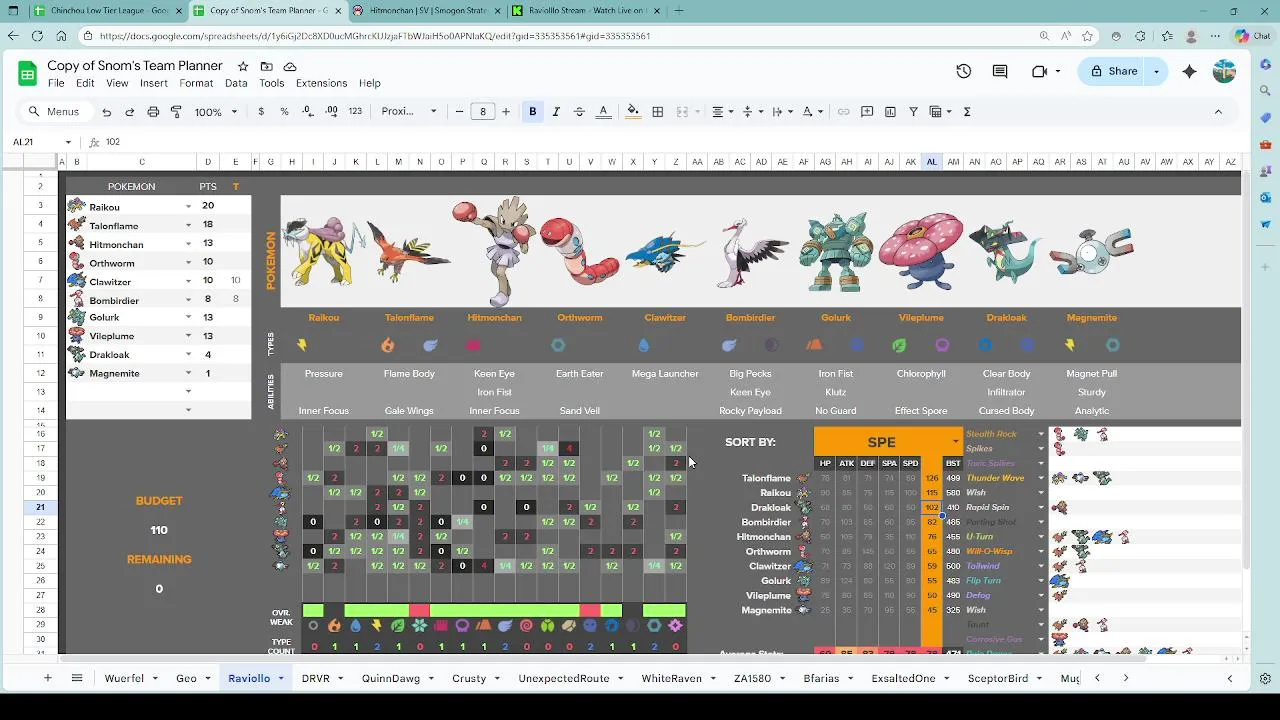Click the Undo arrow in the toolbar
Image resolution: width=1280 pixels, height=720 pixels.
[107, 112]
